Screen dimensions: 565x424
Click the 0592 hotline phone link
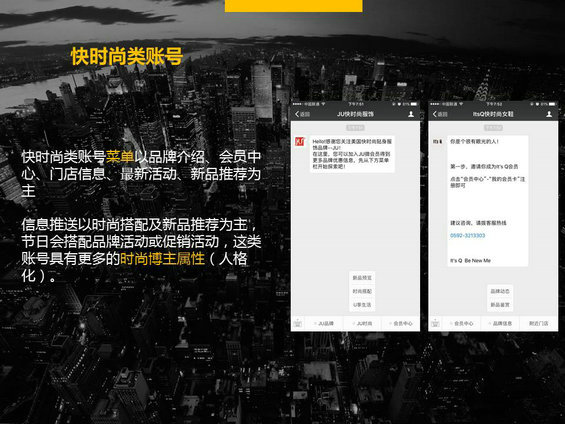click(467, 236)
